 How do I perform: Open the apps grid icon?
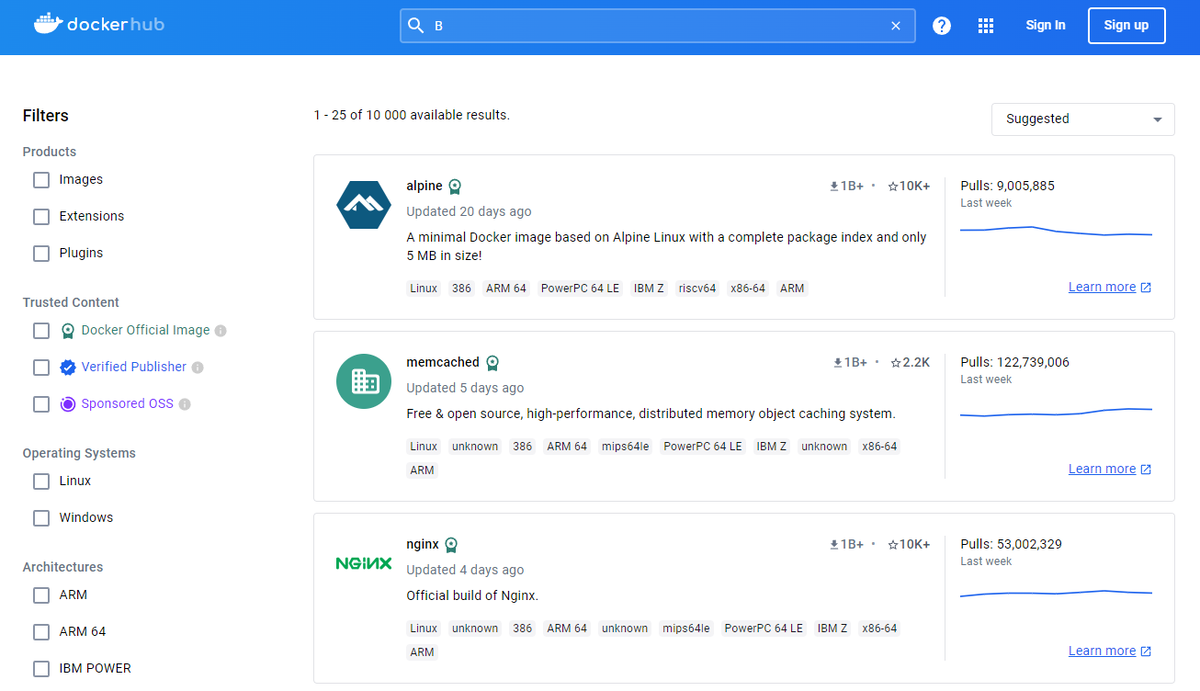pos(986,26)
